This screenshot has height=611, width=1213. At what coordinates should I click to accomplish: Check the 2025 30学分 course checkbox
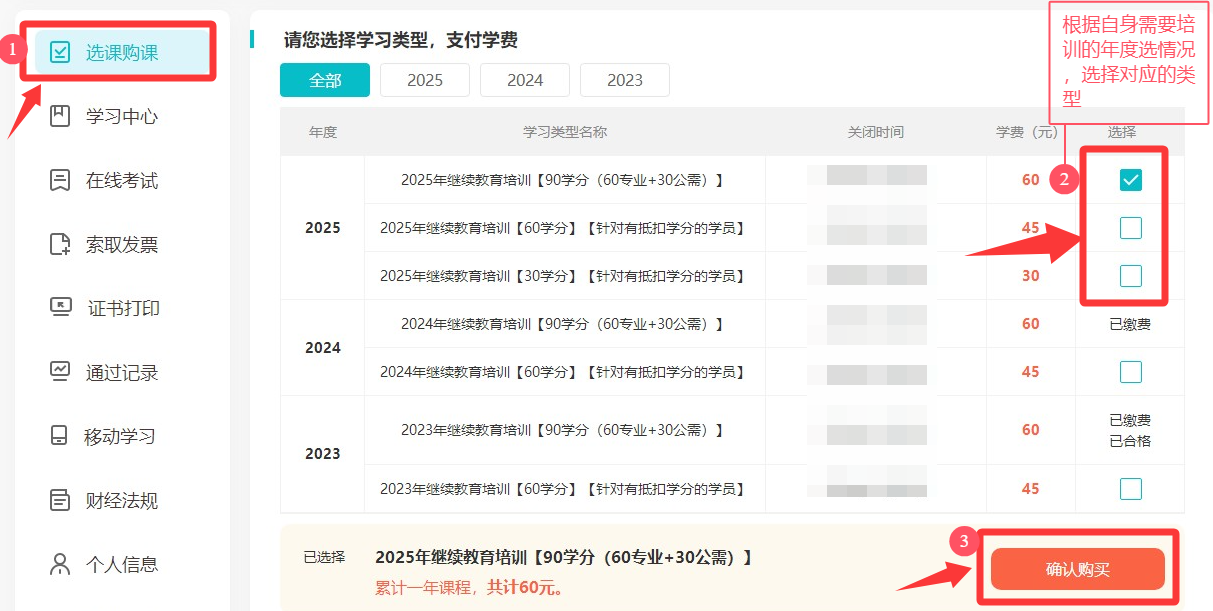[x=1130, y=276]
